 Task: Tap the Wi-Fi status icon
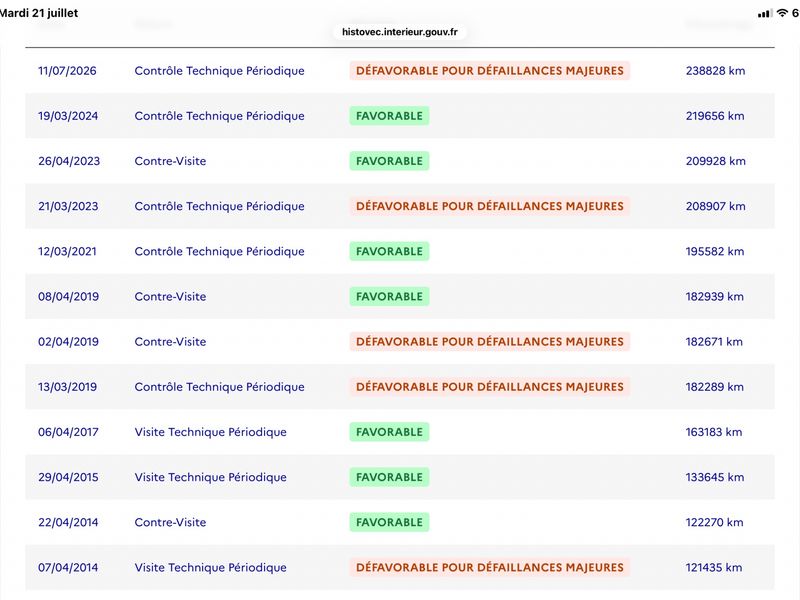click(782, 13)
